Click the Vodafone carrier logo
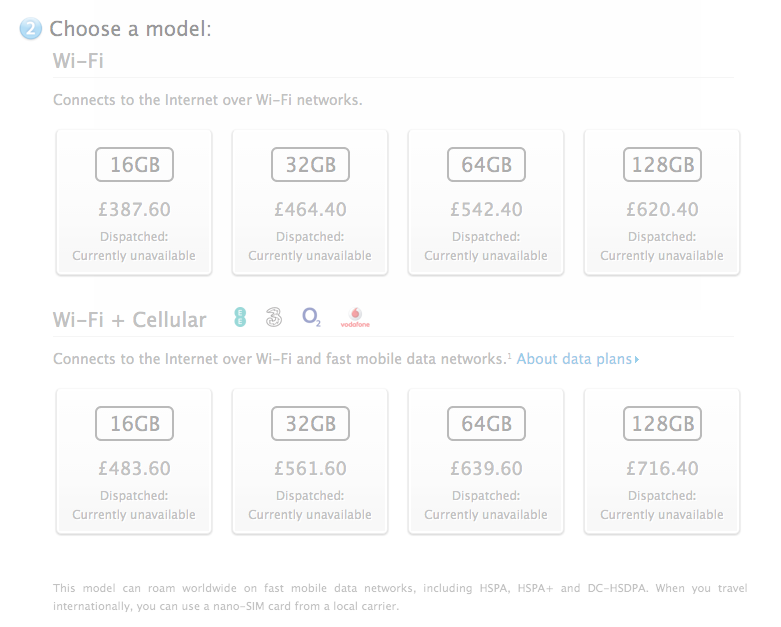Screen dimensions: 781x627 355,319
